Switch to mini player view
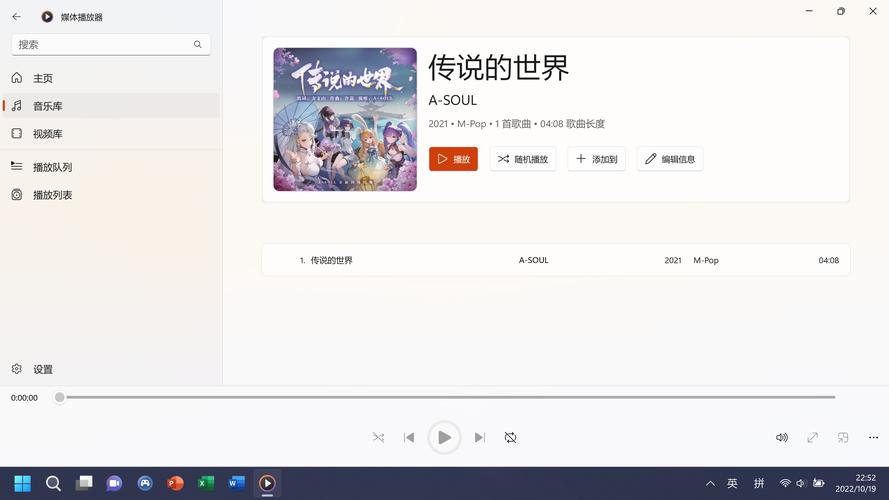 pyautogui.click(x=843, y=437)
